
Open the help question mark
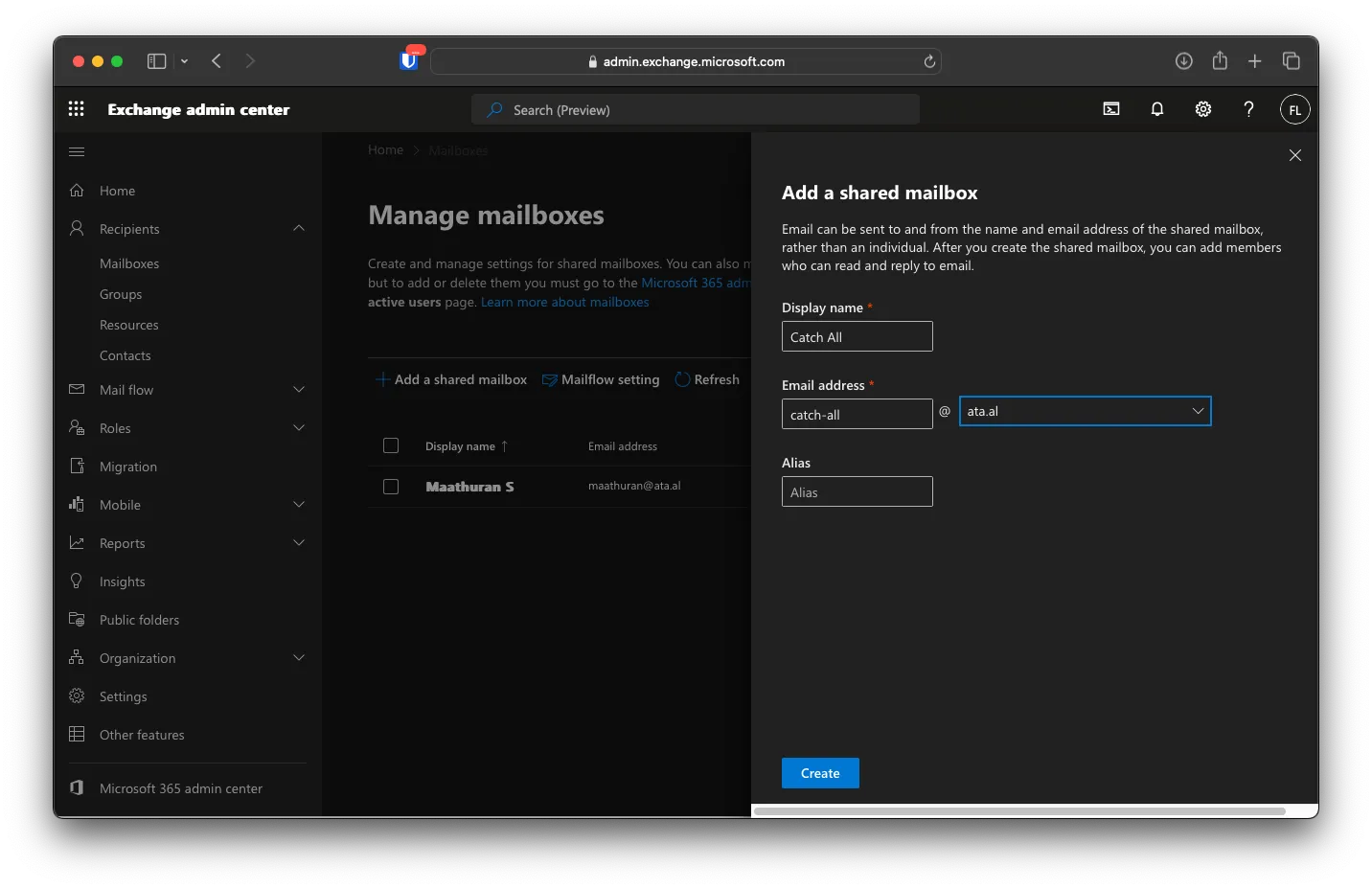(1248, 109)
